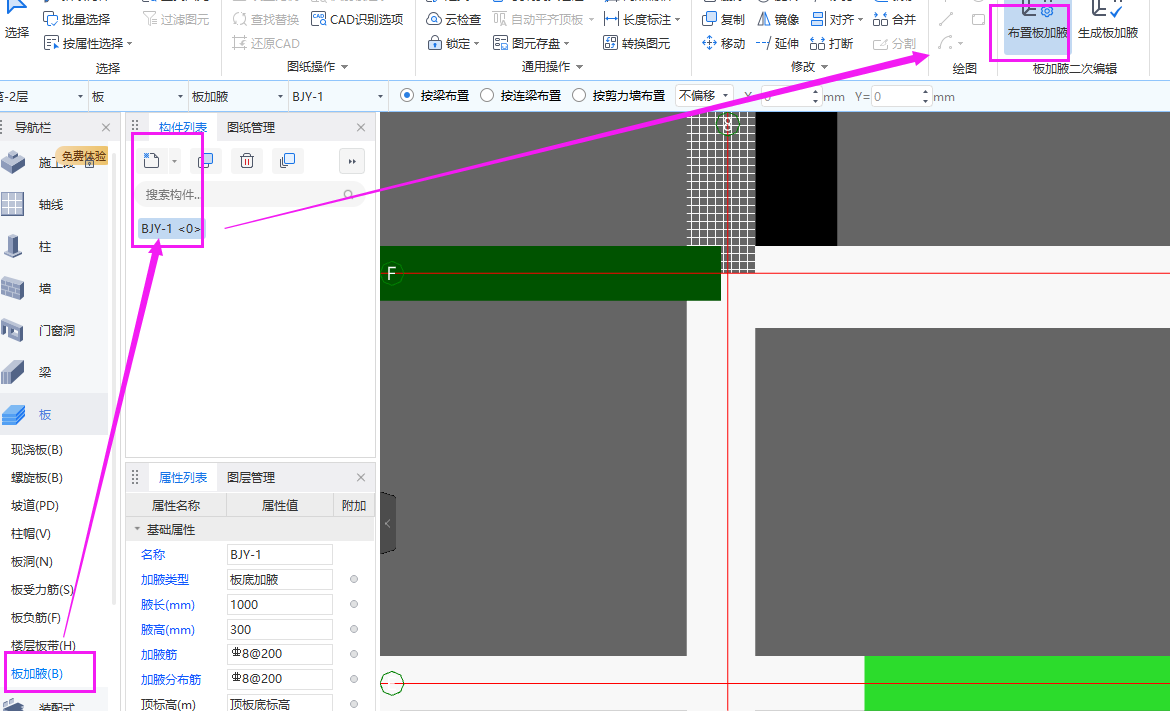
Task: Toggle the 加腋类型 additional attribute circle
Action: (354, 579)
